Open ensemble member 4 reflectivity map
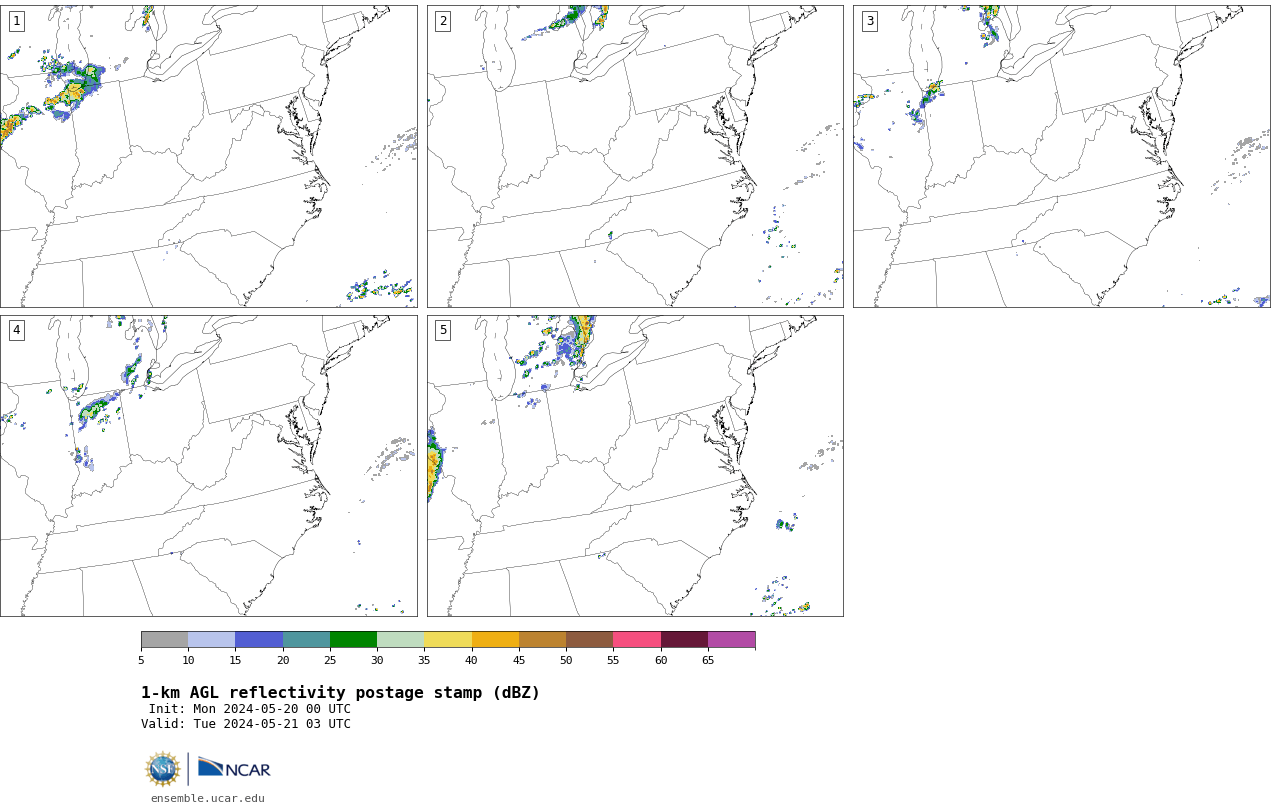This screenshot has width=1280, height=809. tap(208, 466)
